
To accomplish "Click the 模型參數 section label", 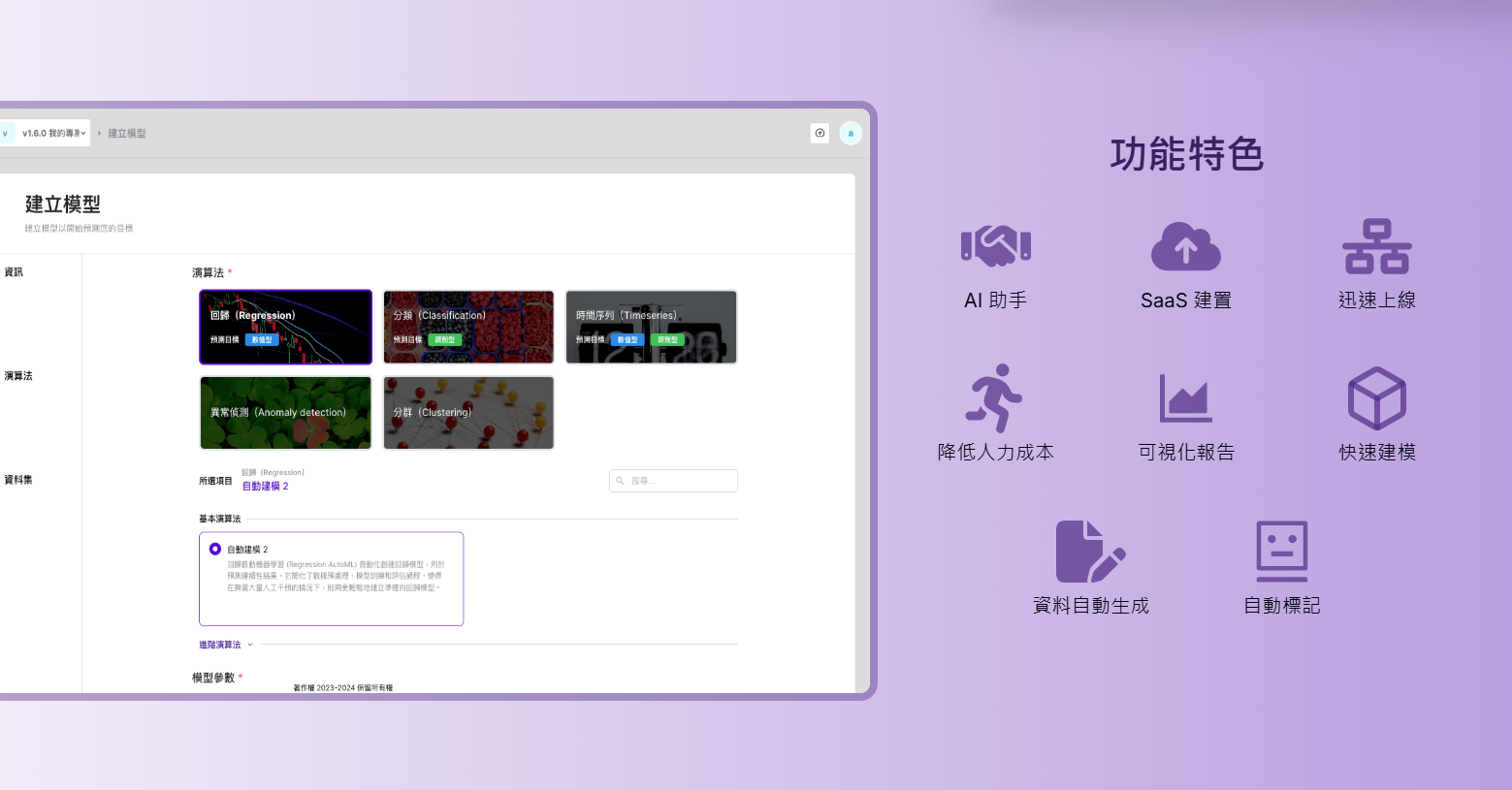I will tap(213, 678).
